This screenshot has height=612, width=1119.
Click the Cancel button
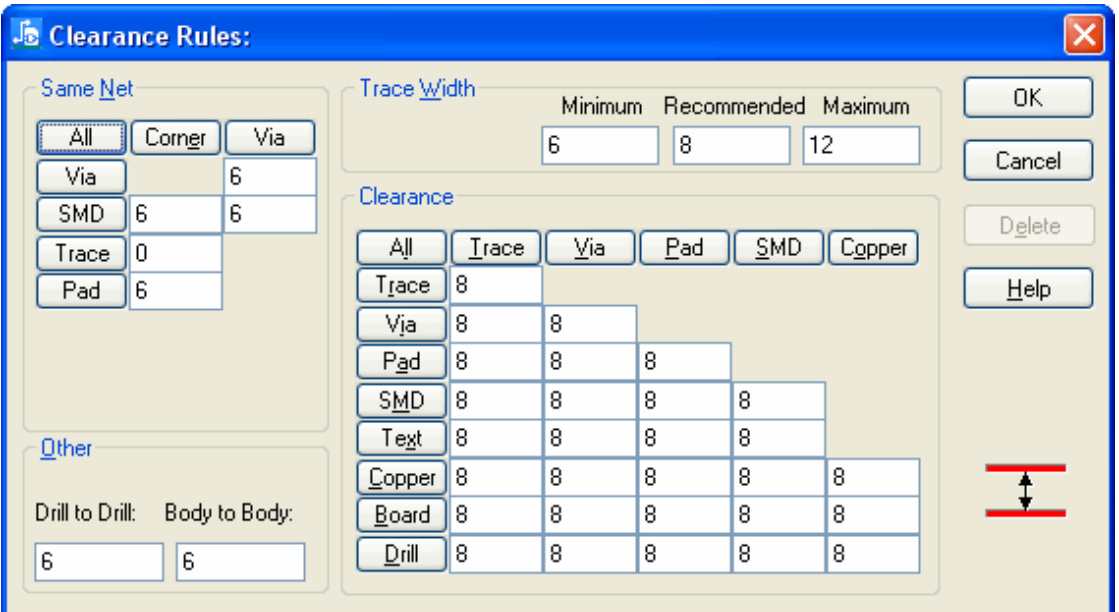tap(1028, 161)
